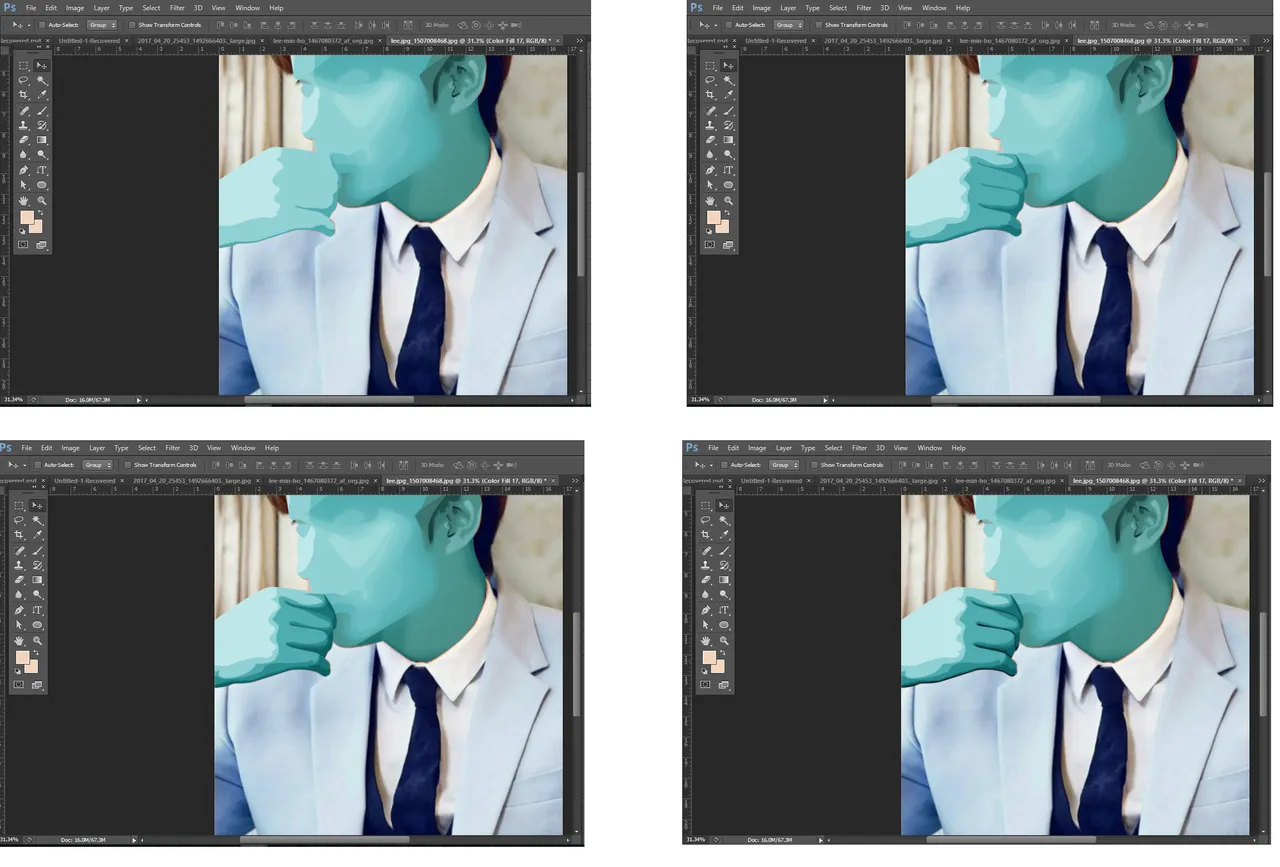1280x867 pixels.
Task: Select the Rectangular Marquee tool in top-left window
Action: 24,65
